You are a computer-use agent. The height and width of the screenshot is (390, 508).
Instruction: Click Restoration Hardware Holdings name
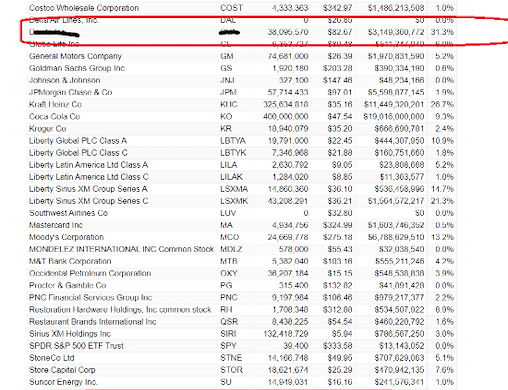(120, 309)
